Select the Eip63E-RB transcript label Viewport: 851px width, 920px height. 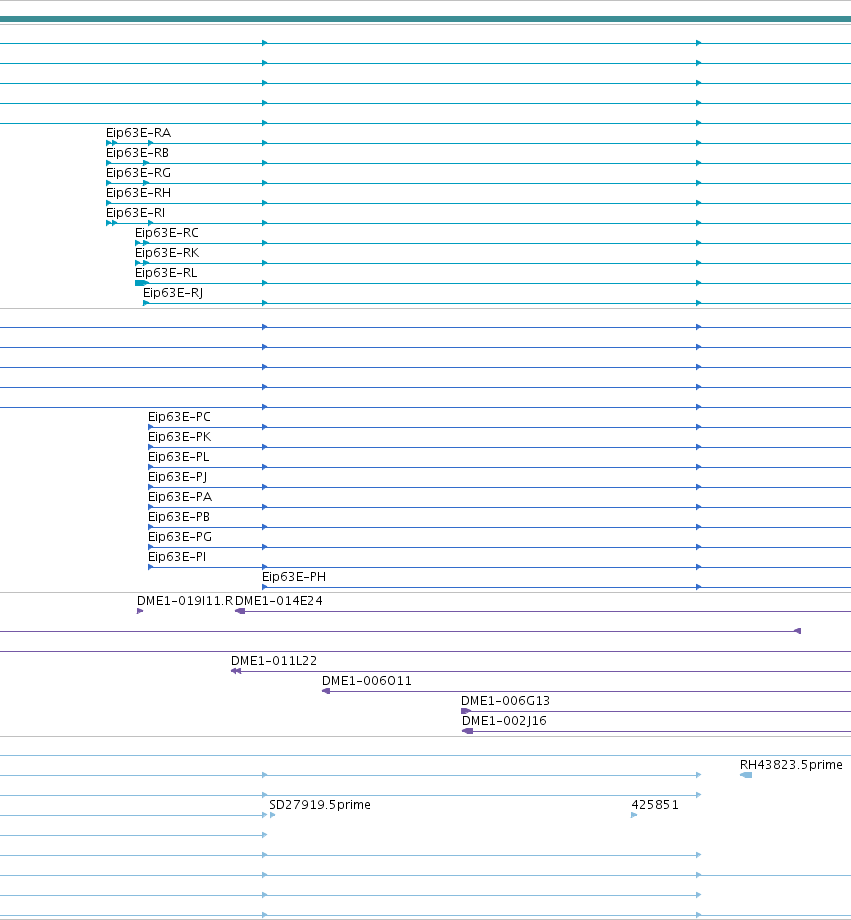pos(137,153)
